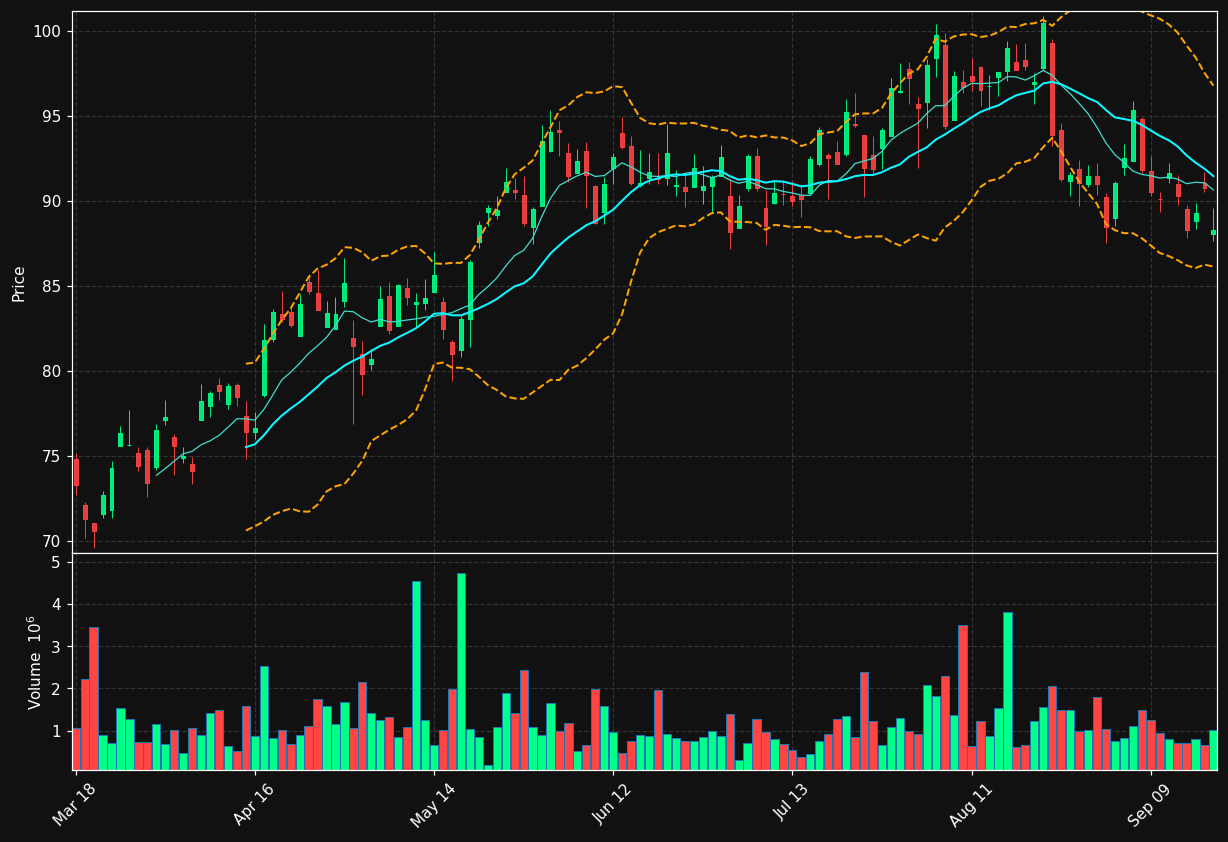This screenshot has height=842, width=1228.
Task: Click price axis tick "90"
Action: (x=50, y=202)
